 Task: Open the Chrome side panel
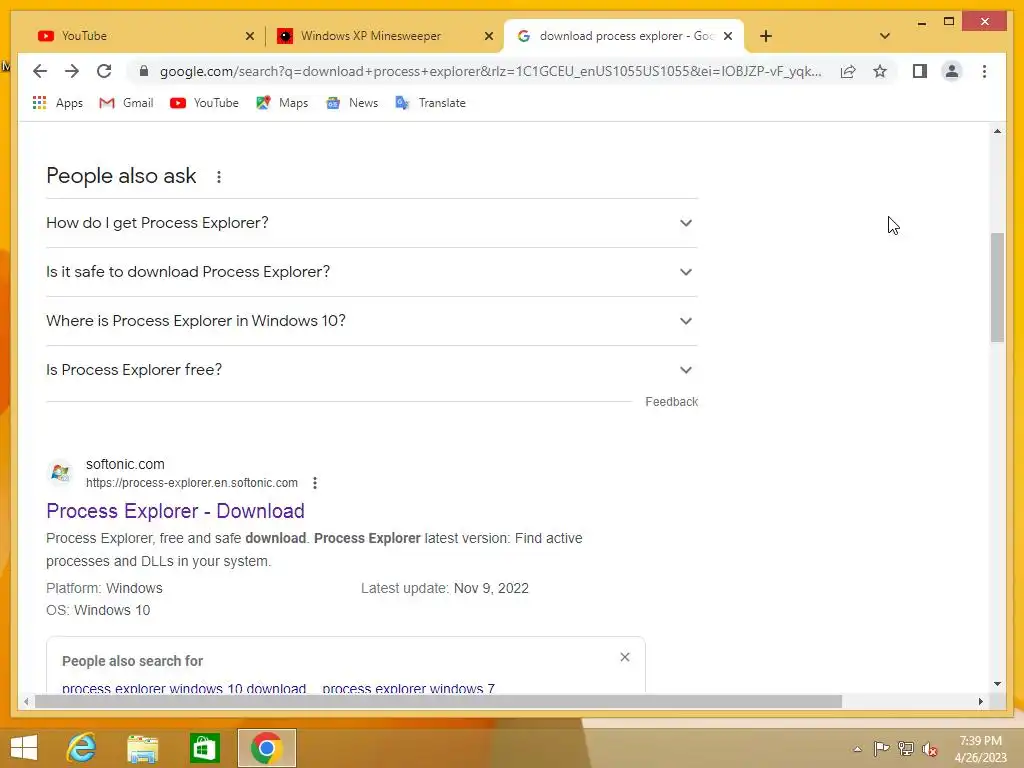(920, 71)
